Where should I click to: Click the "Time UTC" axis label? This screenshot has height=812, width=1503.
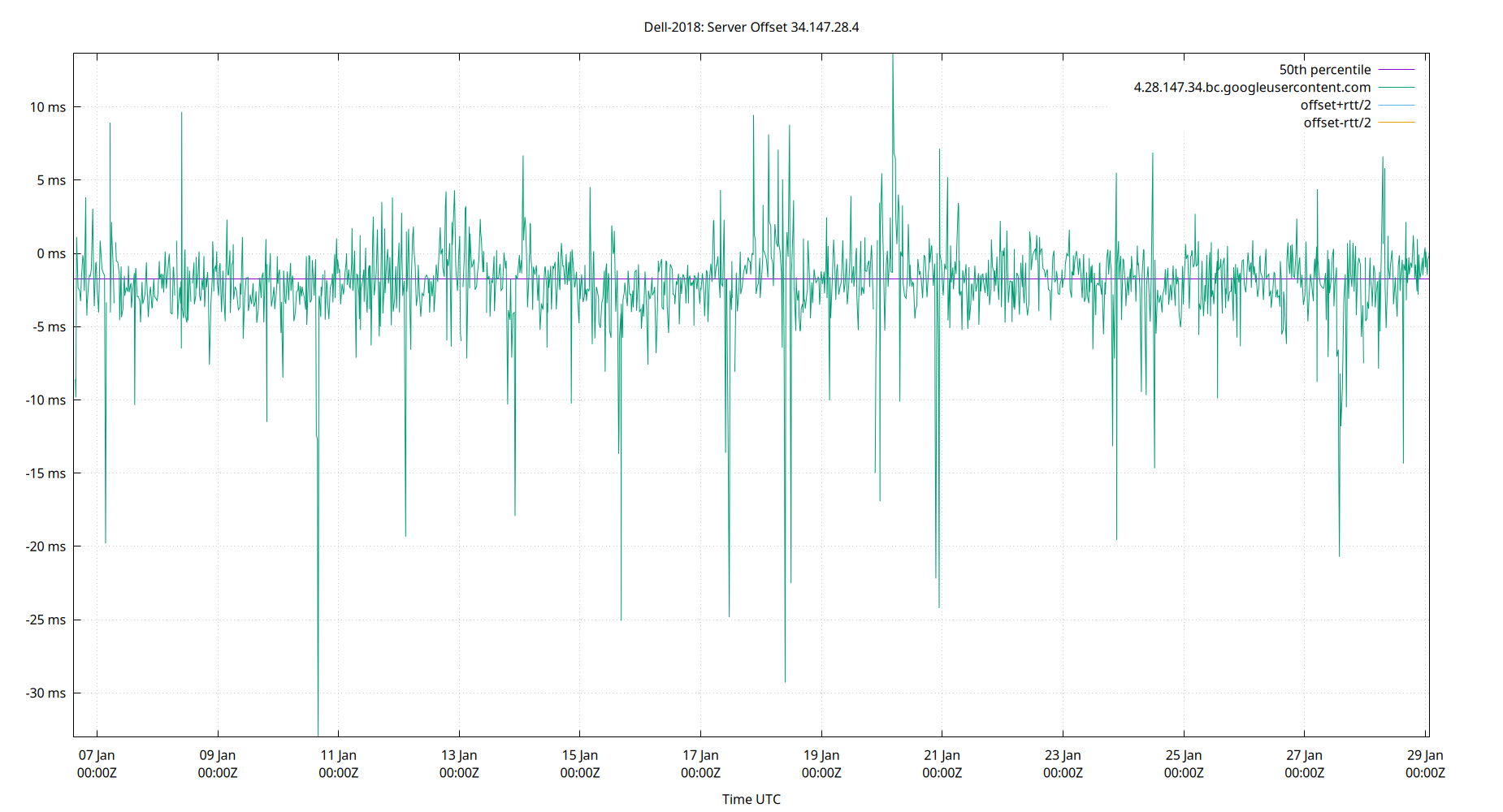pos(751,799)
